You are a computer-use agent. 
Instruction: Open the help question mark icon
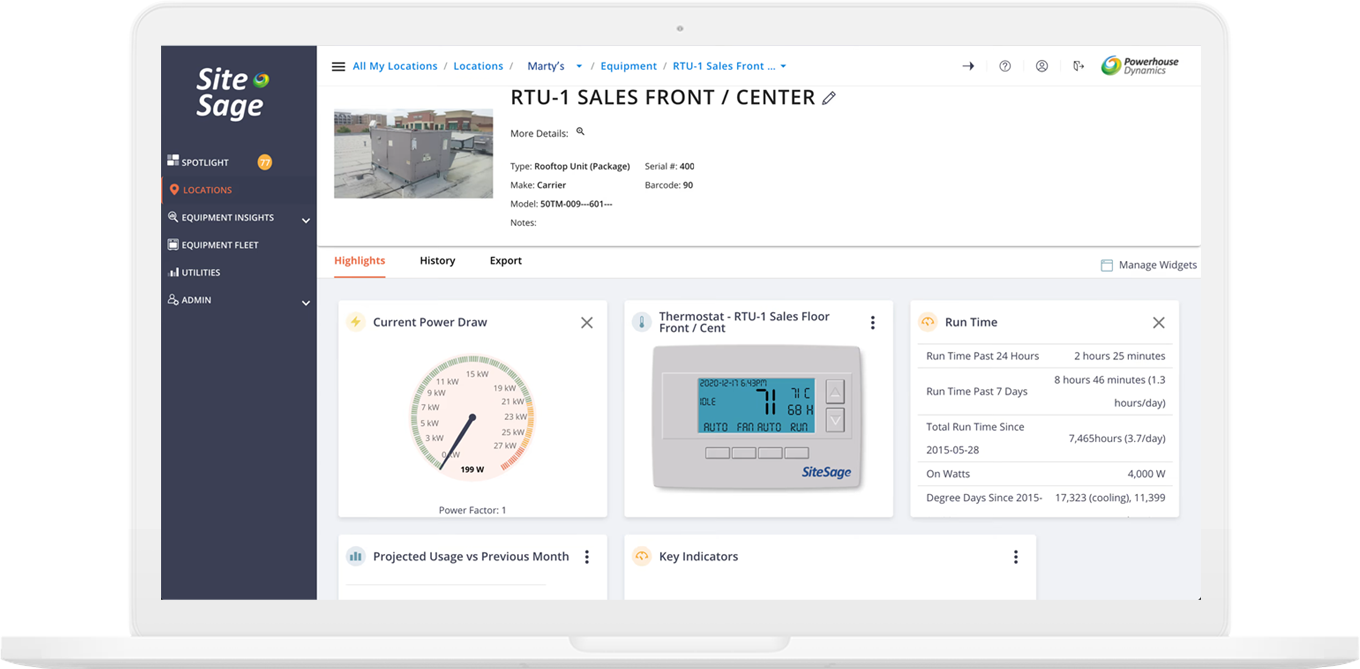tap(1005, 66)
